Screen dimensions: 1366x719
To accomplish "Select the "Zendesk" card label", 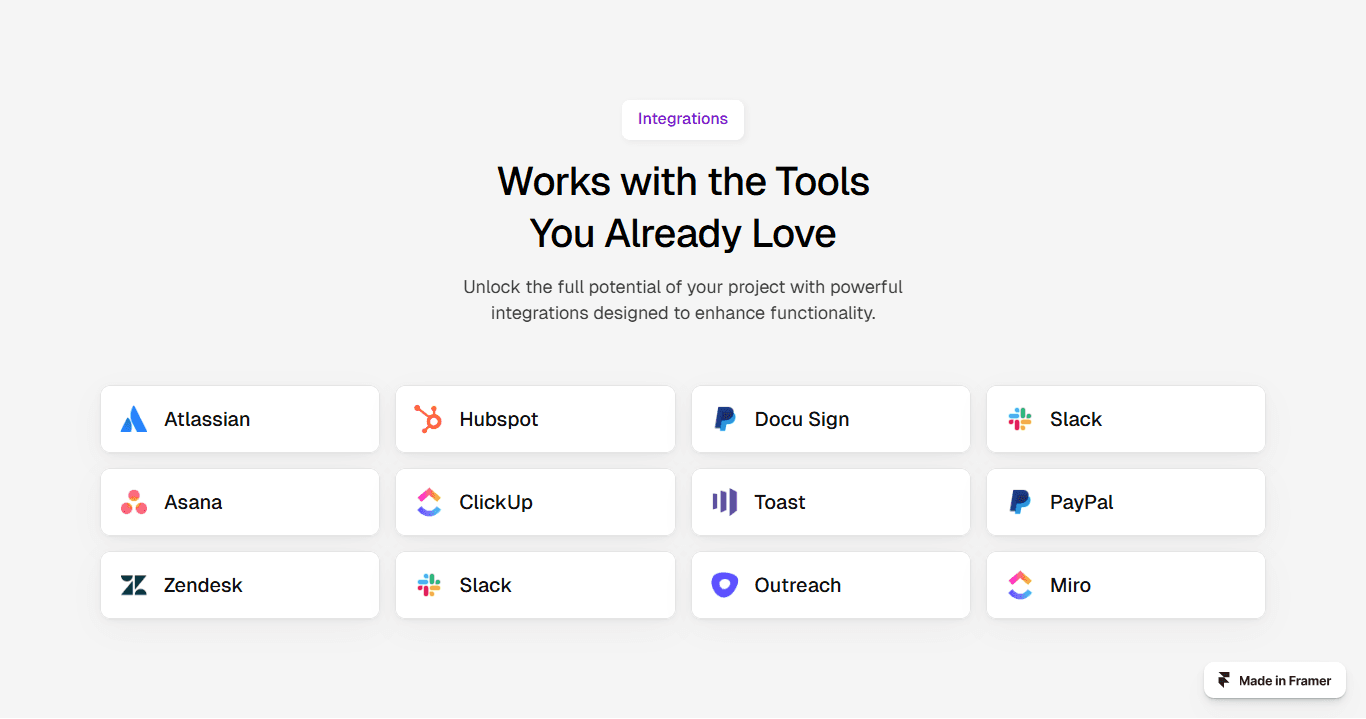I will (203, 585).
